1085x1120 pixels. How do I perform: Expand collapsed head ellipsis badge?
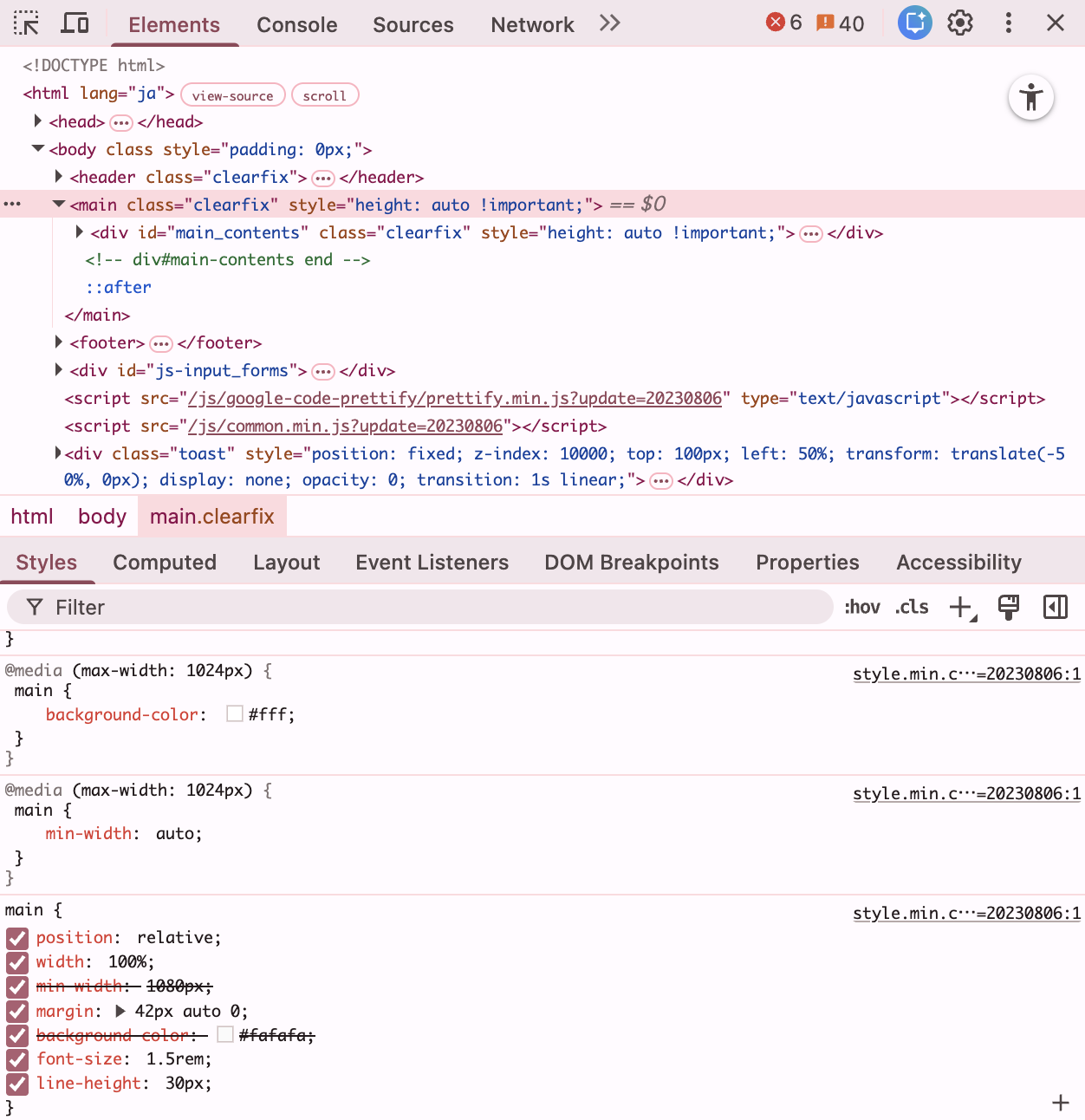[121, 123]
